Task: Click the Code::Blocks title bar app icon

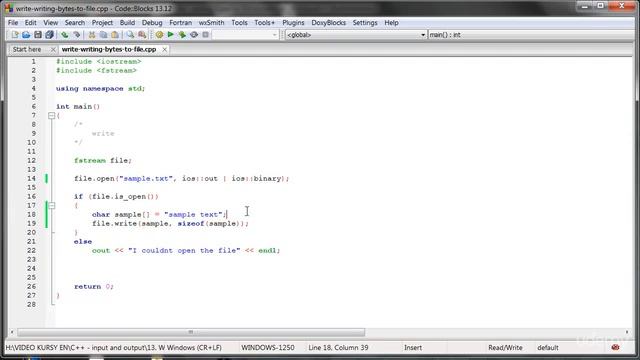Action: (x=9, y=8)
